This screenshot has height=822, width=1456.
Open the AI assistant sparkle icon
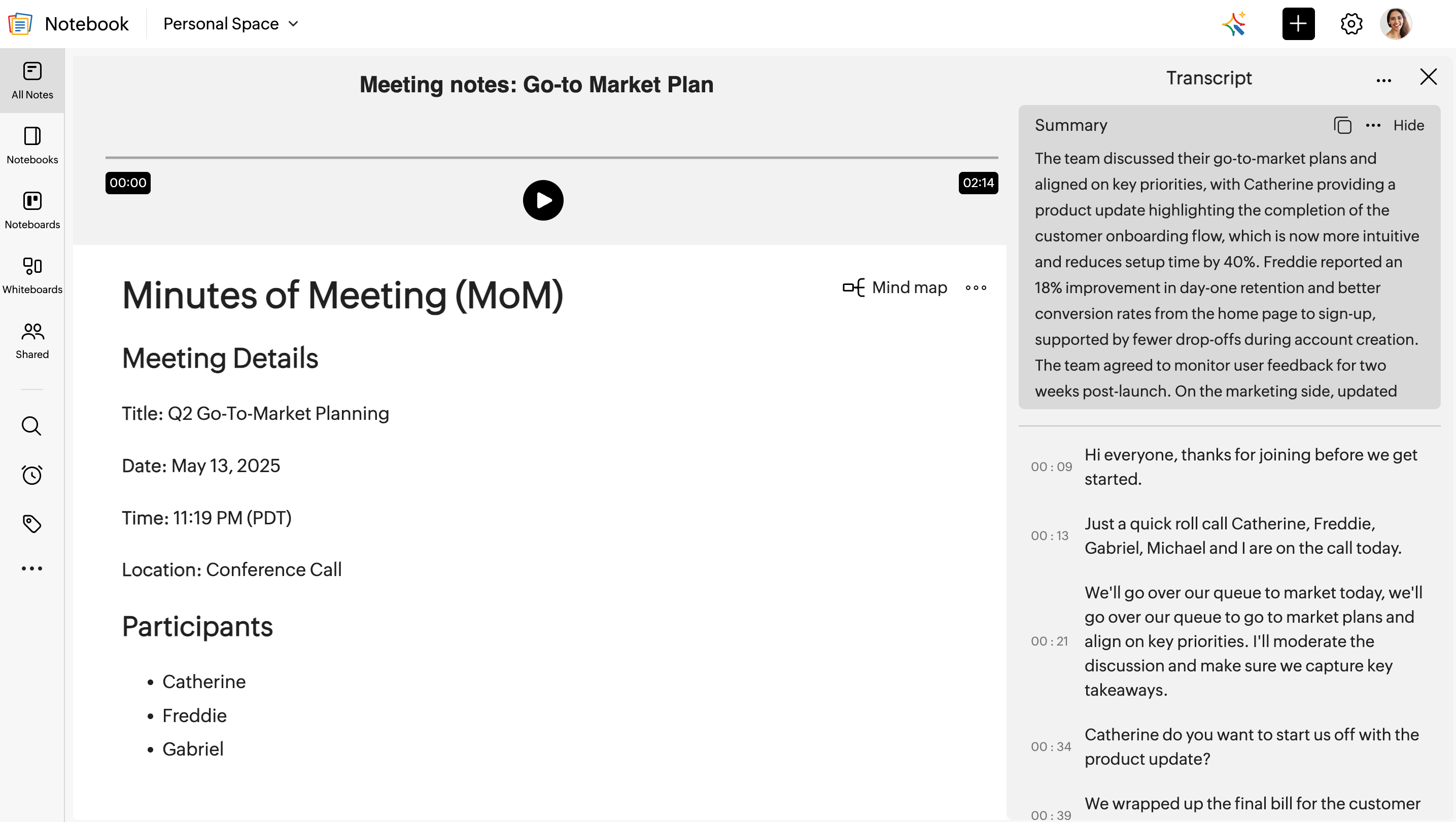1234,24
